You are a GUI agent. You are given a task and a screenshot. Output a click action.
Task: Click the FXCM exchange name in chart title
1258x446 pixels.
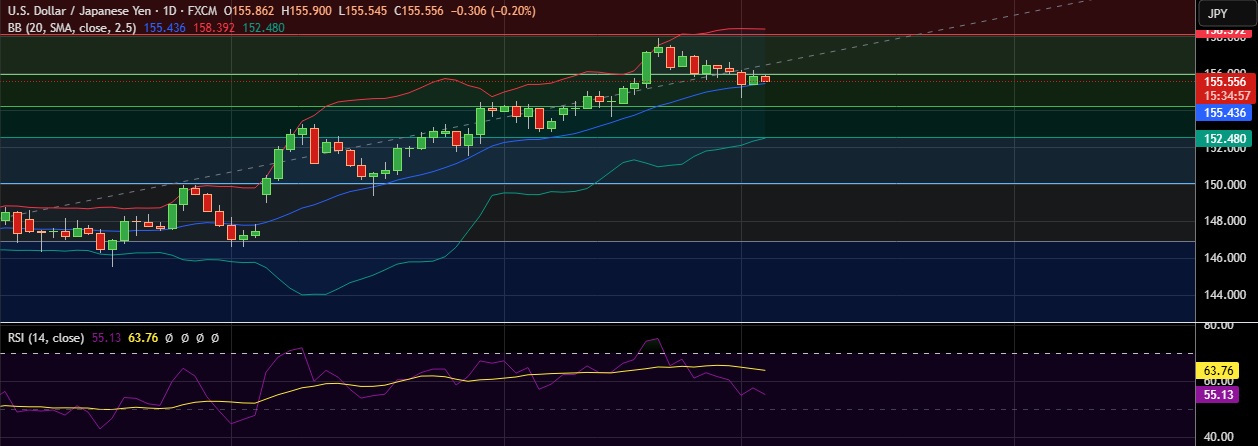[x=203, y=10]
